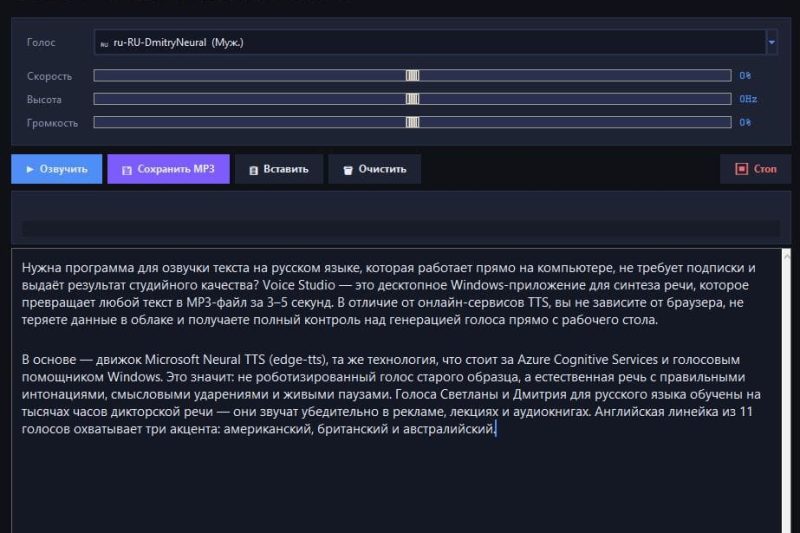Click the Вставить paste button
Screen dimensions: 800x533
click(279, 169)
